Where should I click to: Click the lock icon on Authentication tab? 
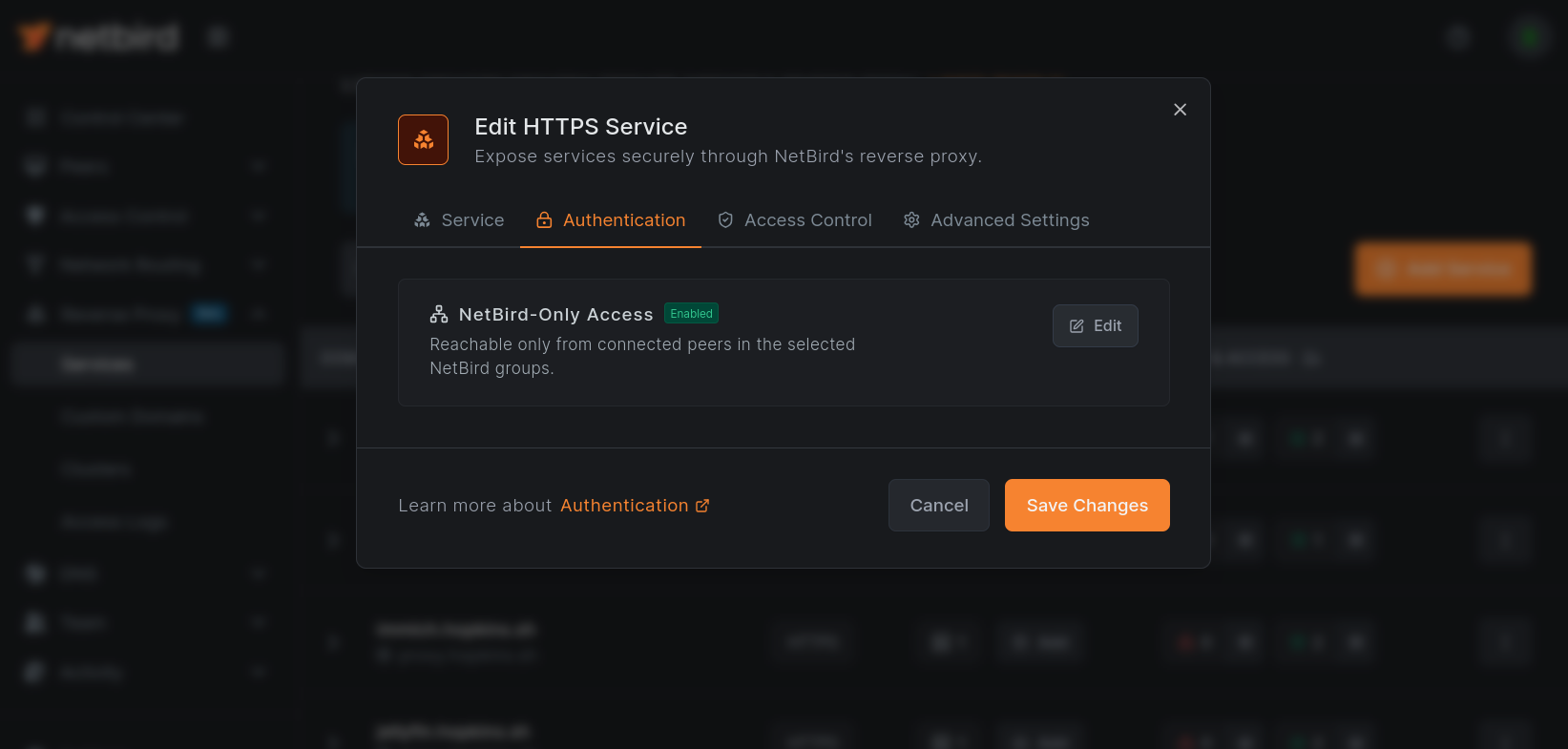[x=544, y=220]
